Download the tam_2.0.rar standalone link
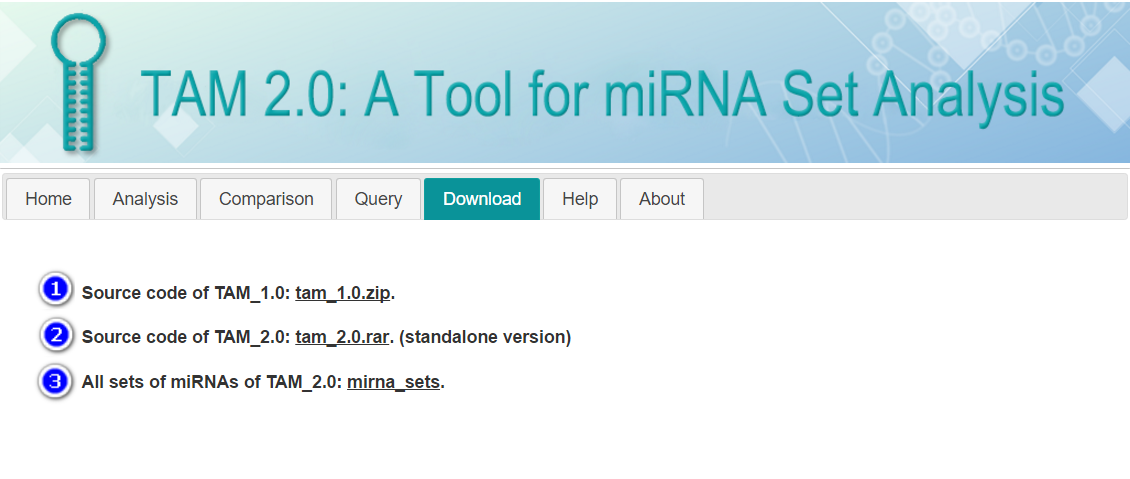 tap(342, 337)
